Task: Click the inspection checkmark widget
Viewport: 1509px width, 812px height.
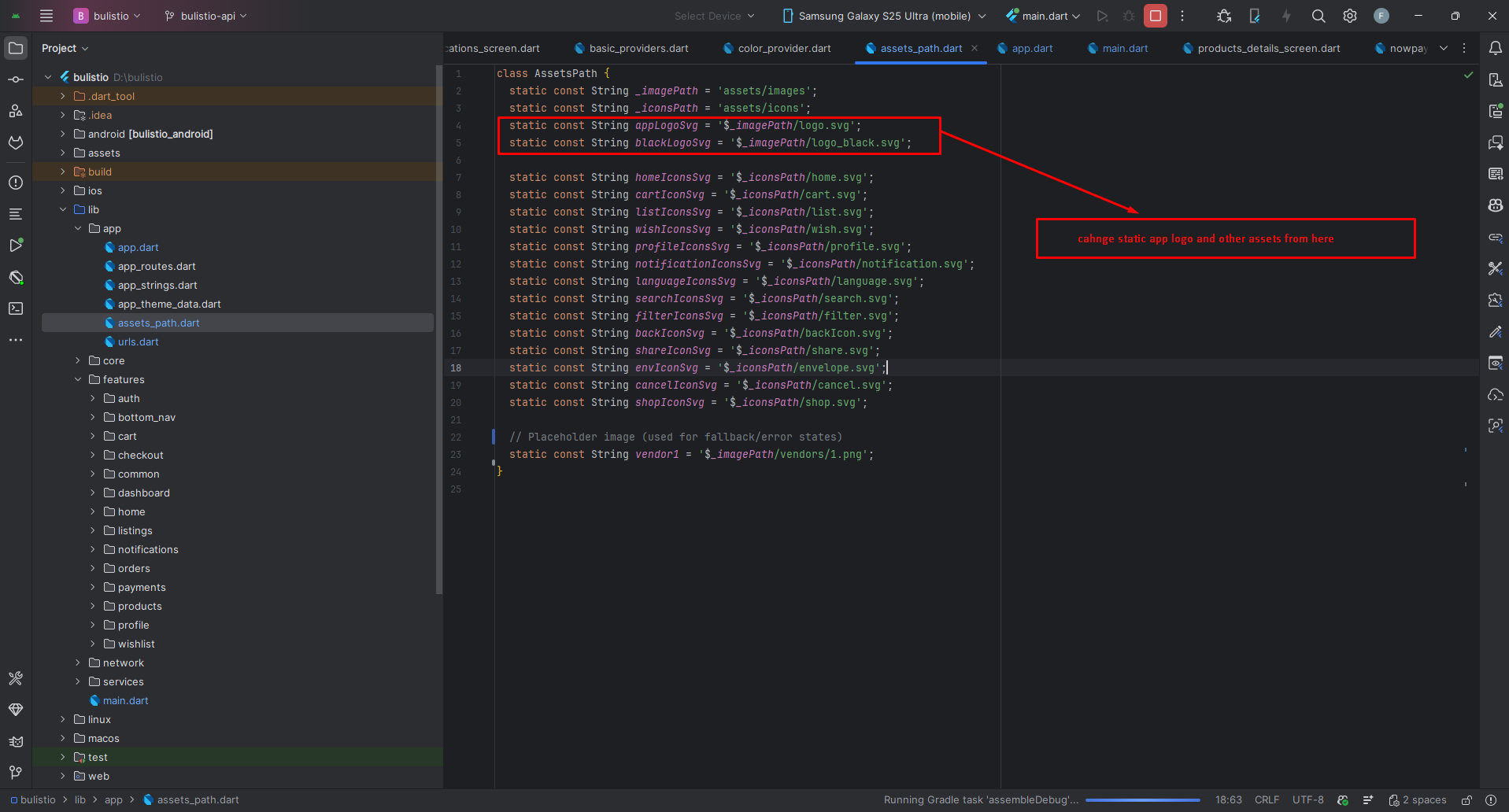Action: click(x=1468, y=75)
